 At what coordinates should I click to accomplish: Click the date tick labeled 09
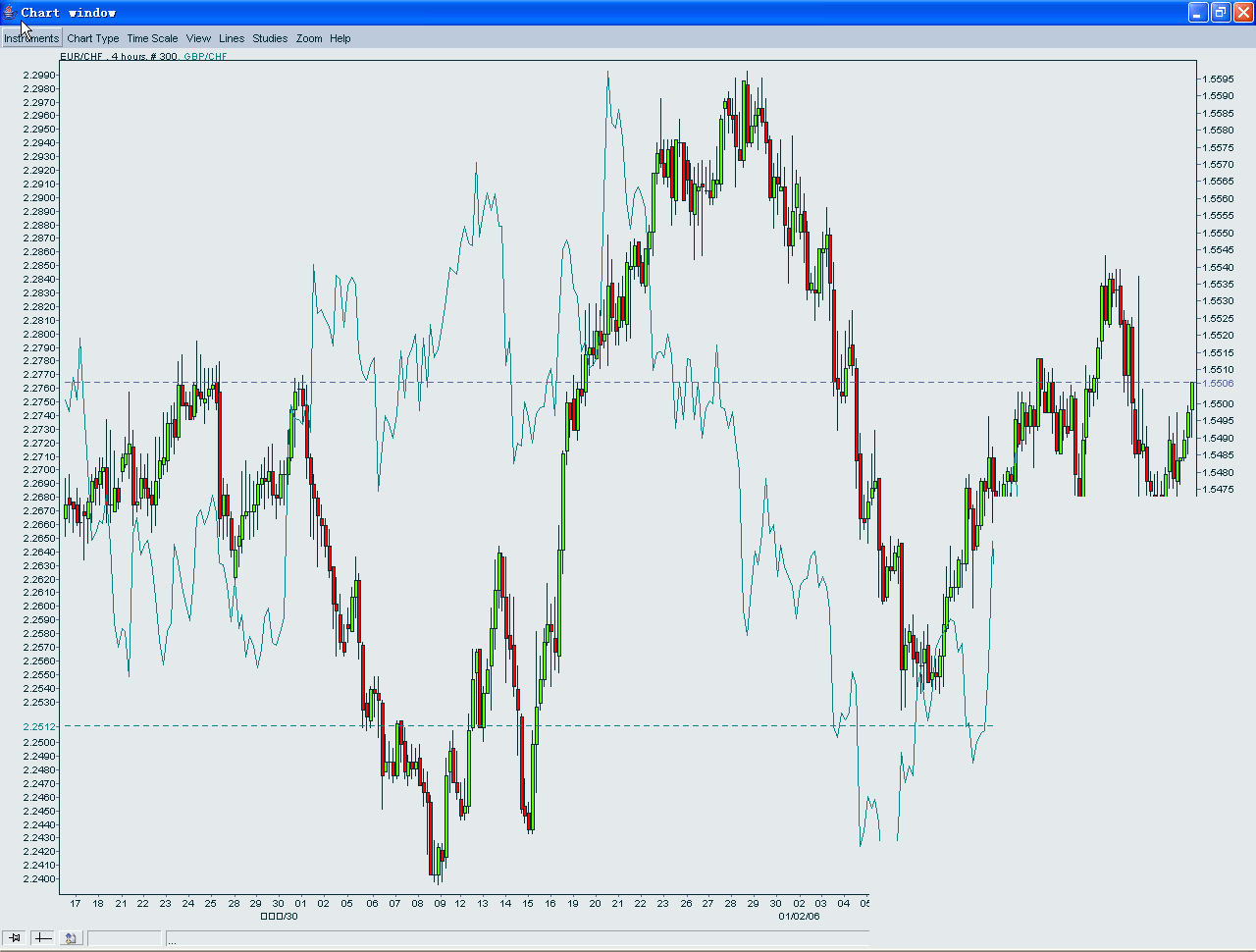point(440,903)
